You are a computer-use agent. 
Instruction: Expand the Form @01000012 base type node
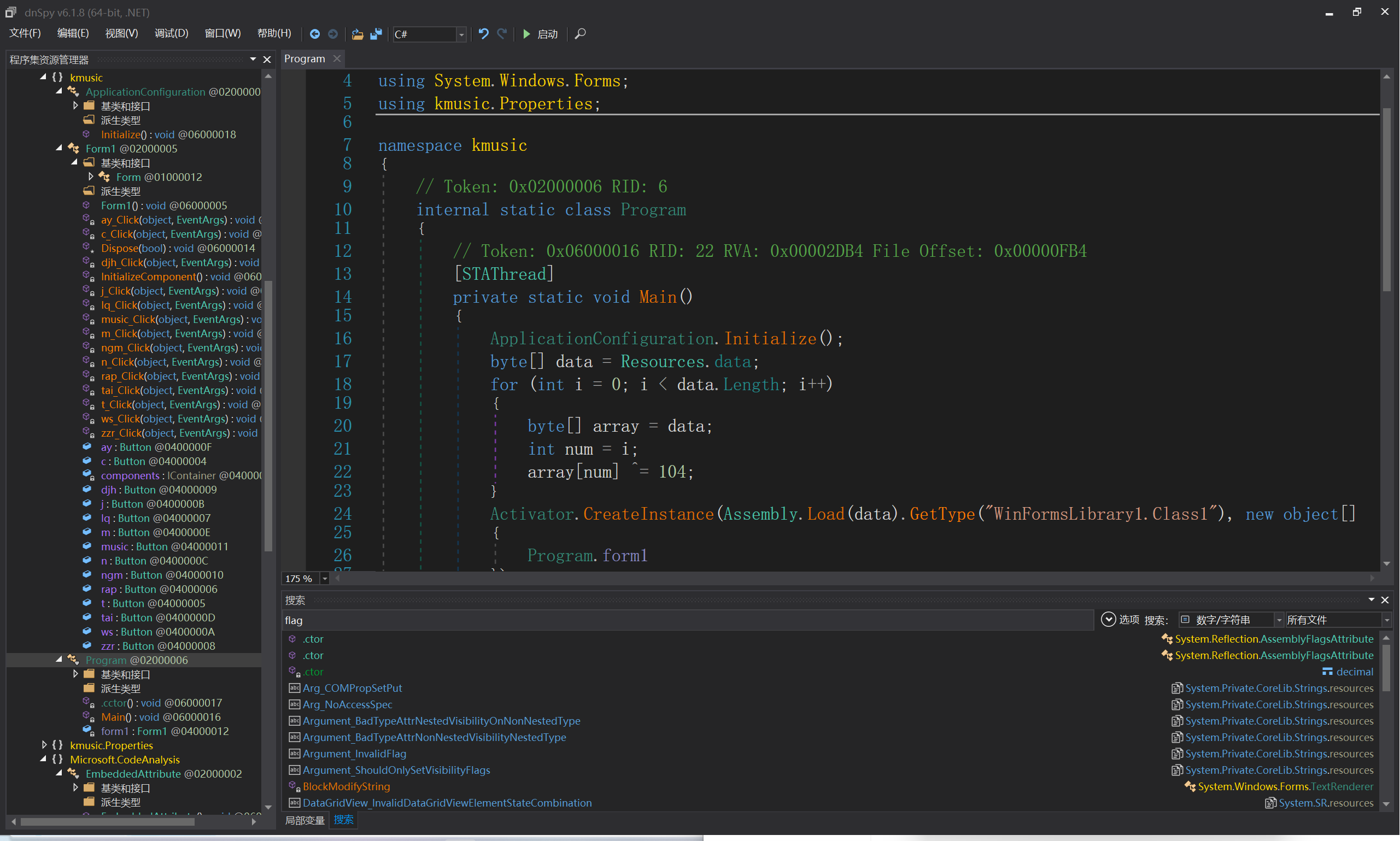point(91,177)
